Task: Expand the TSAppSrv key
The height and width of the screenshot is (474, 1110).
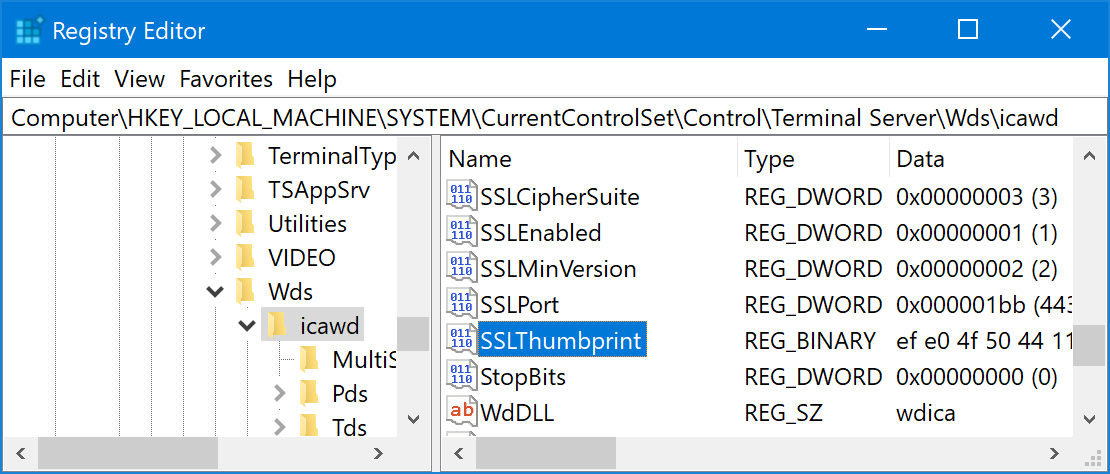Action: tap(215, 189)
